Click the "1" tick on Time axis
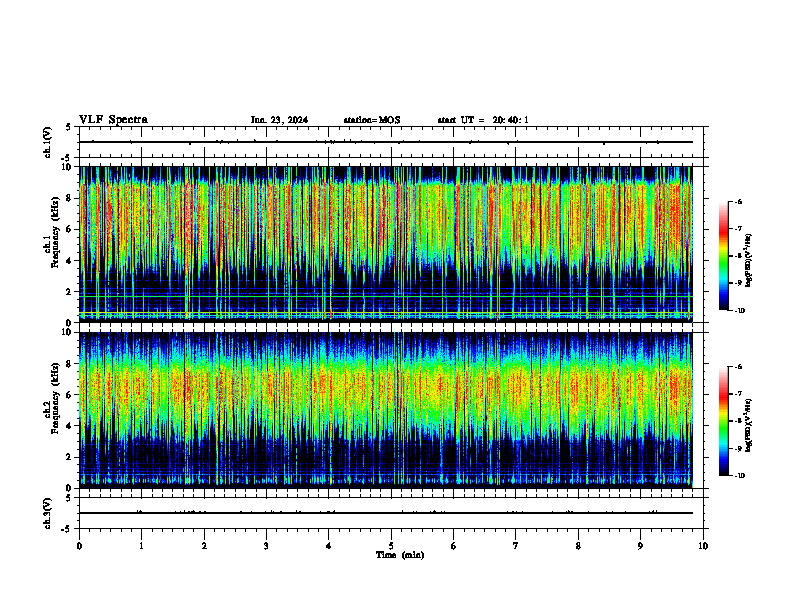Screen dimensions: 792x612 coord(141,546)
